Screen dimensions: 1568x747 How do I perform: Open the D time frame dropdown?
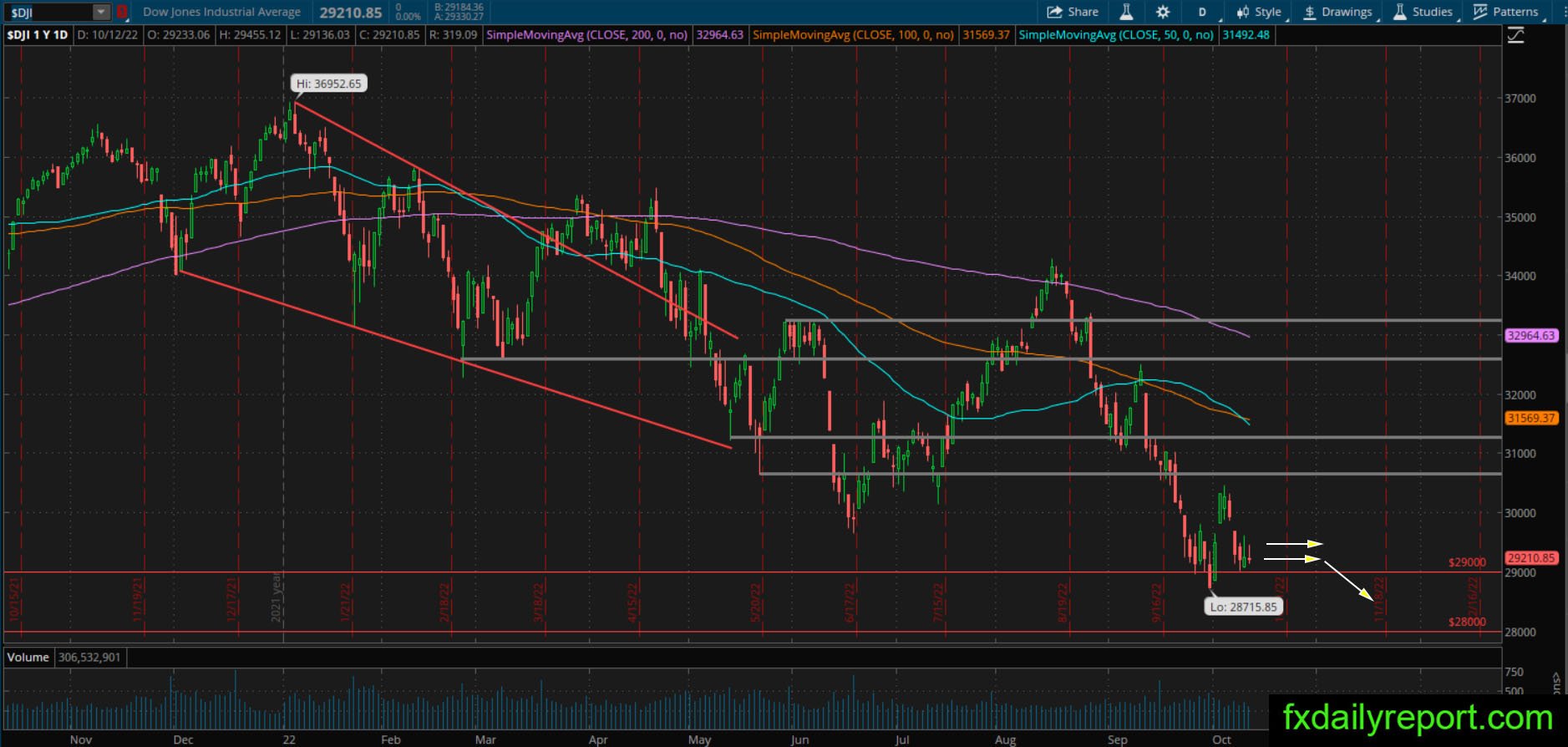[1204, 12]
